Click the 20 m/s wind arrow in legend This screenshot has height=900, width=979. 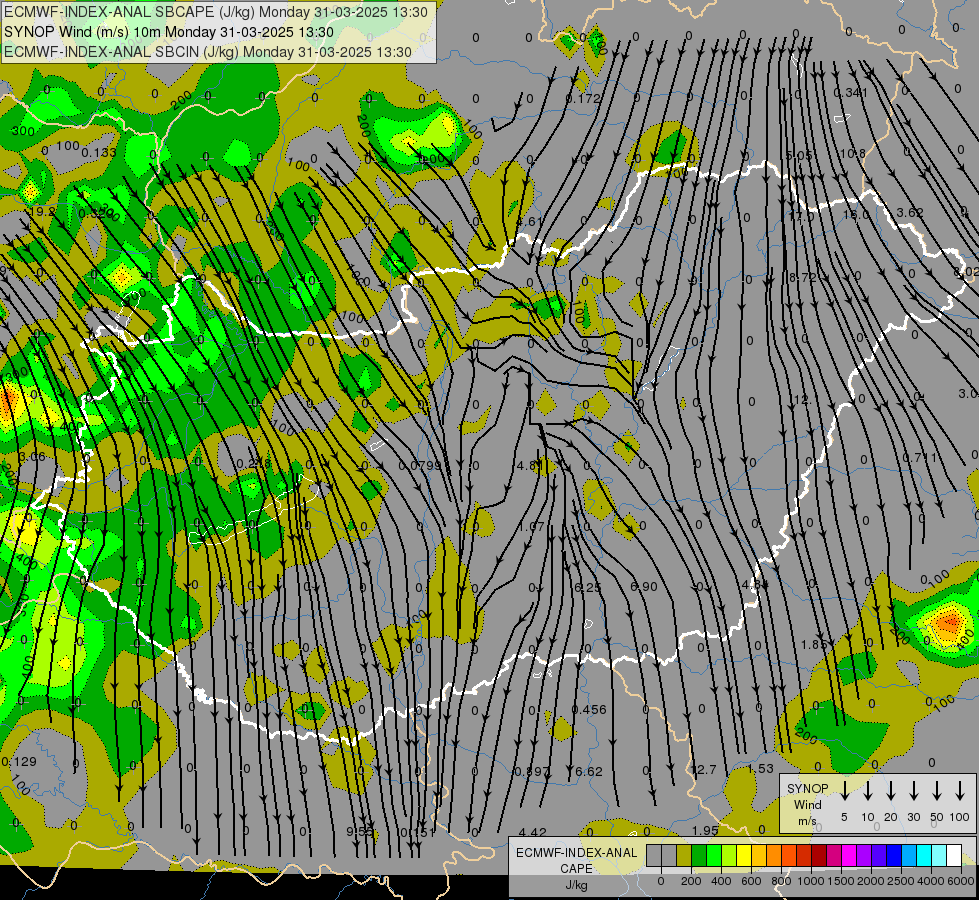(891, 791)
